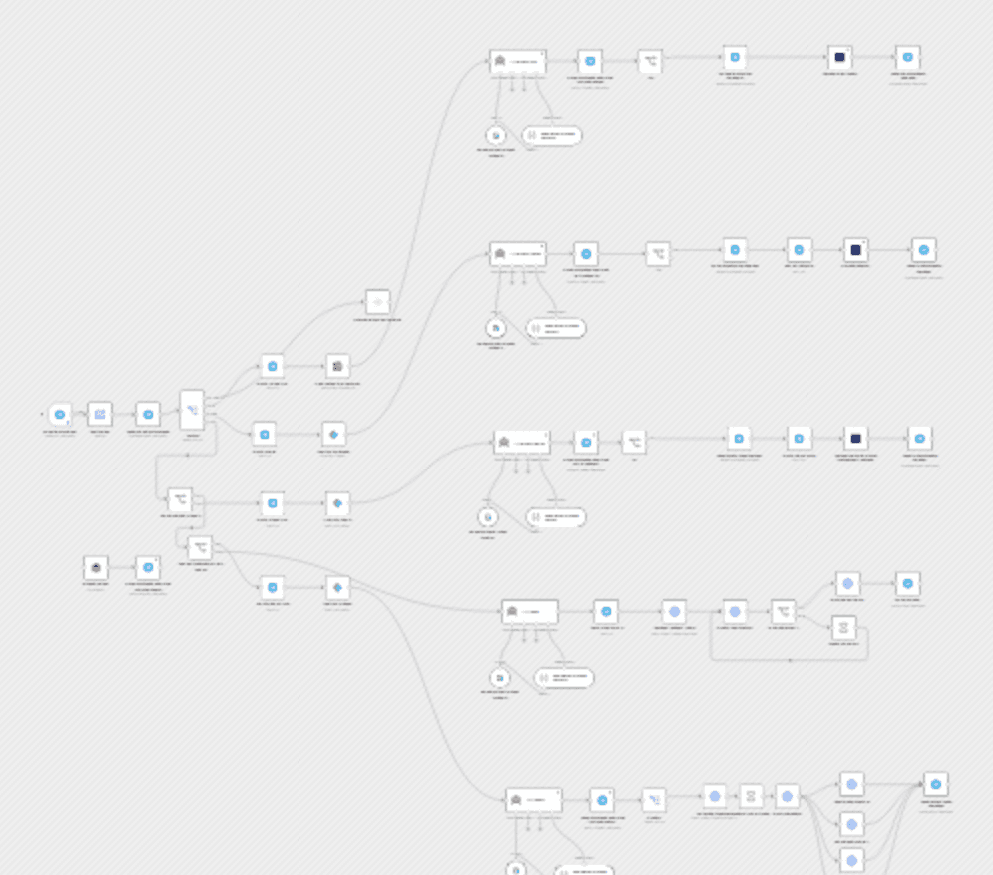Open circular model sub-node under second-row agent
This screenshot has width=993, height=875.
point(496,328)
